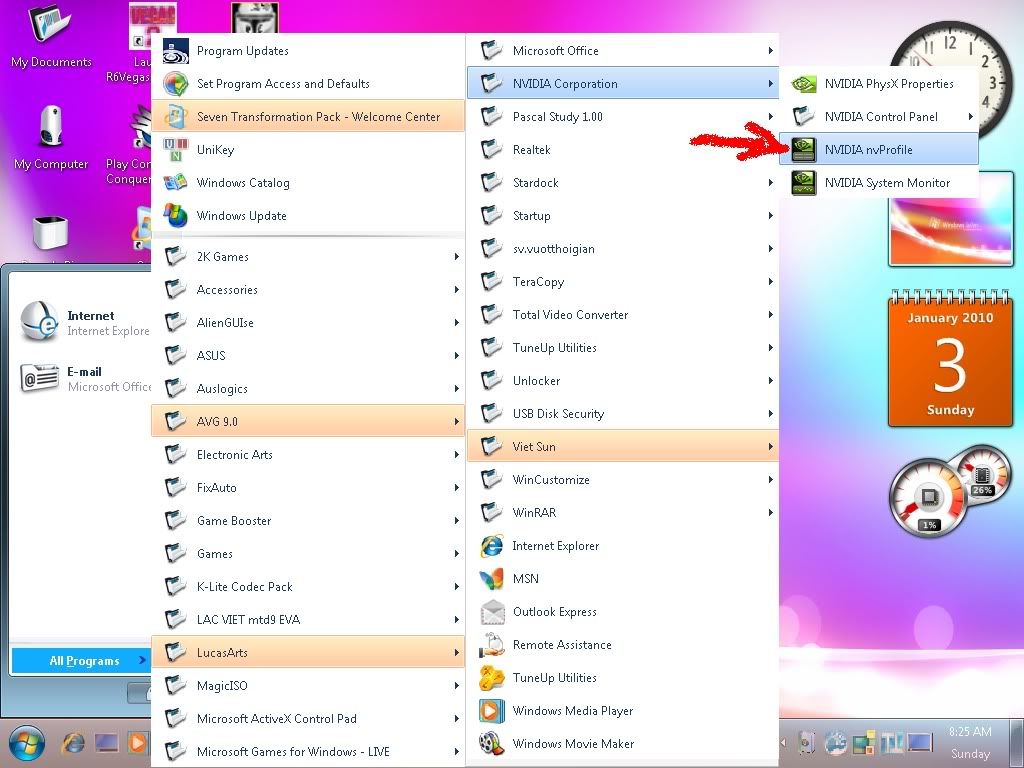This screenshot has height=768, width=1024.
Task: Open the Pascal Study 1.00 folder
Action: (622, 117)
